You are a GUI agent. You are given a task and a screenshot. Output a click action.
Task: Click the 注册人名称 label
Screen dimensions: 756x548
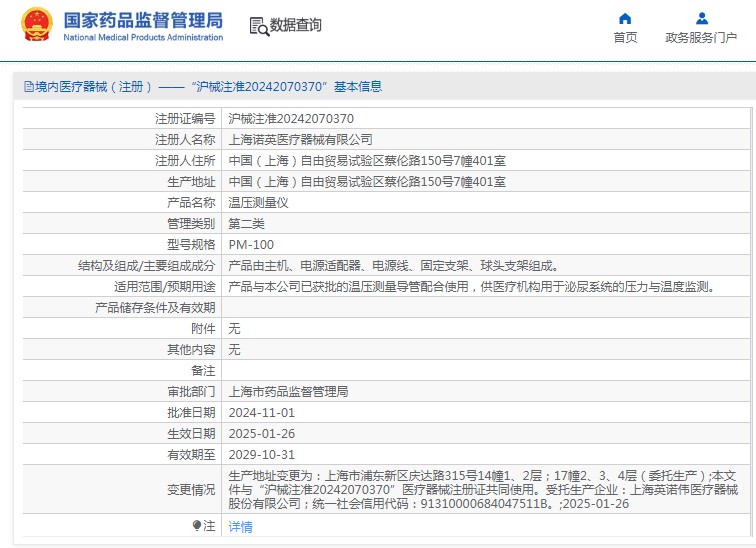click(185, 140)
